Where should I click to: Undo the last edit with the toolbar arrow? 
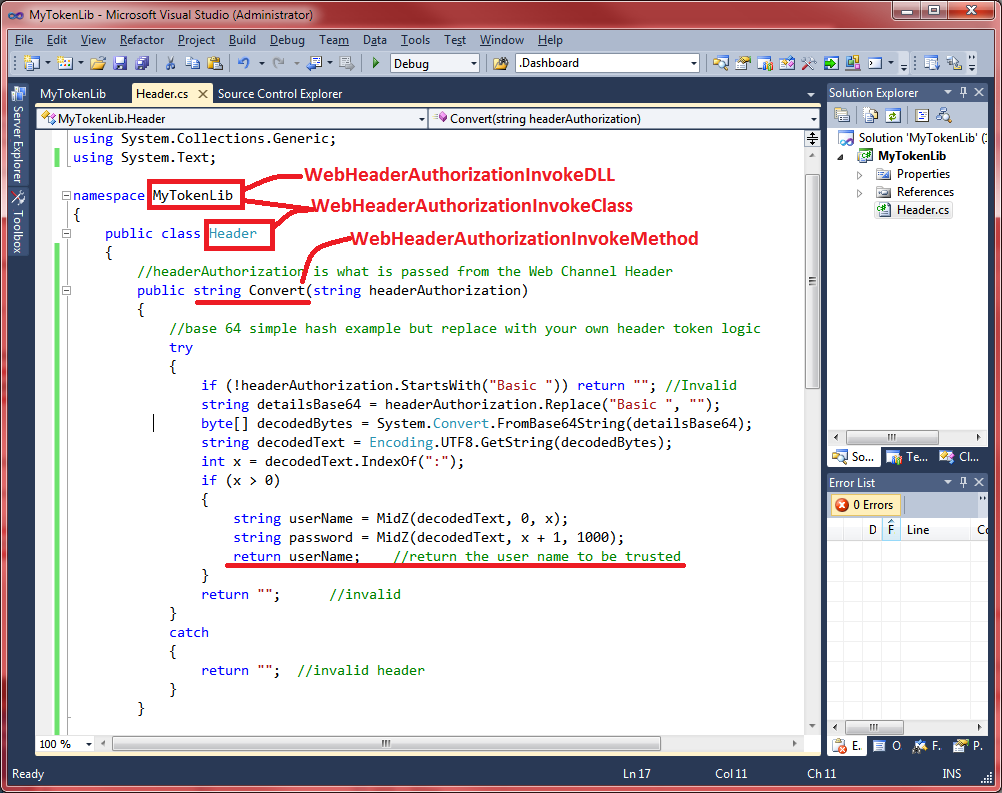243,63
